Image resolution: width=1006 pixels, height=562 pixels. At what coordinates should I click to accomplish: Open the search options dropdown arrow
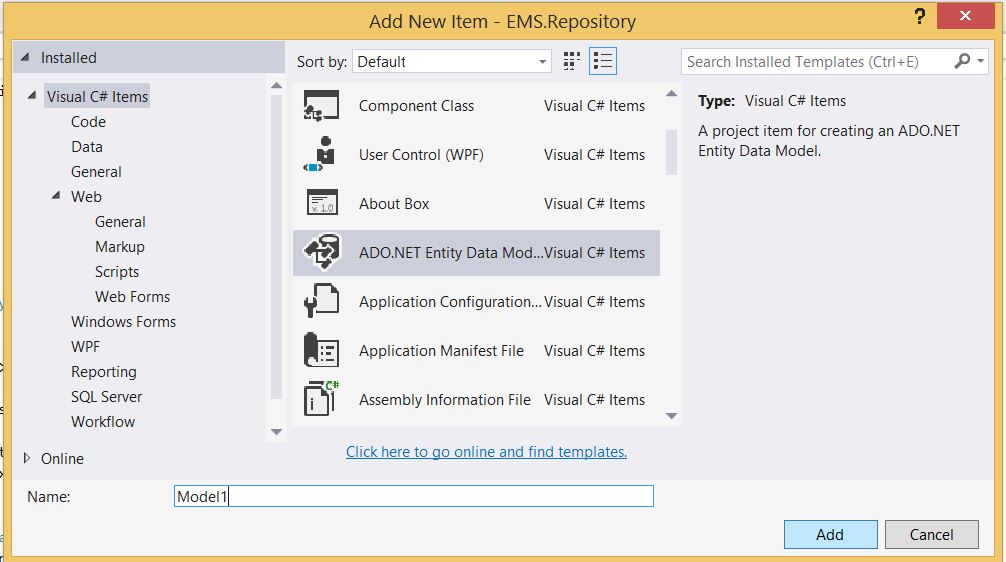click(x=980, y=62)
